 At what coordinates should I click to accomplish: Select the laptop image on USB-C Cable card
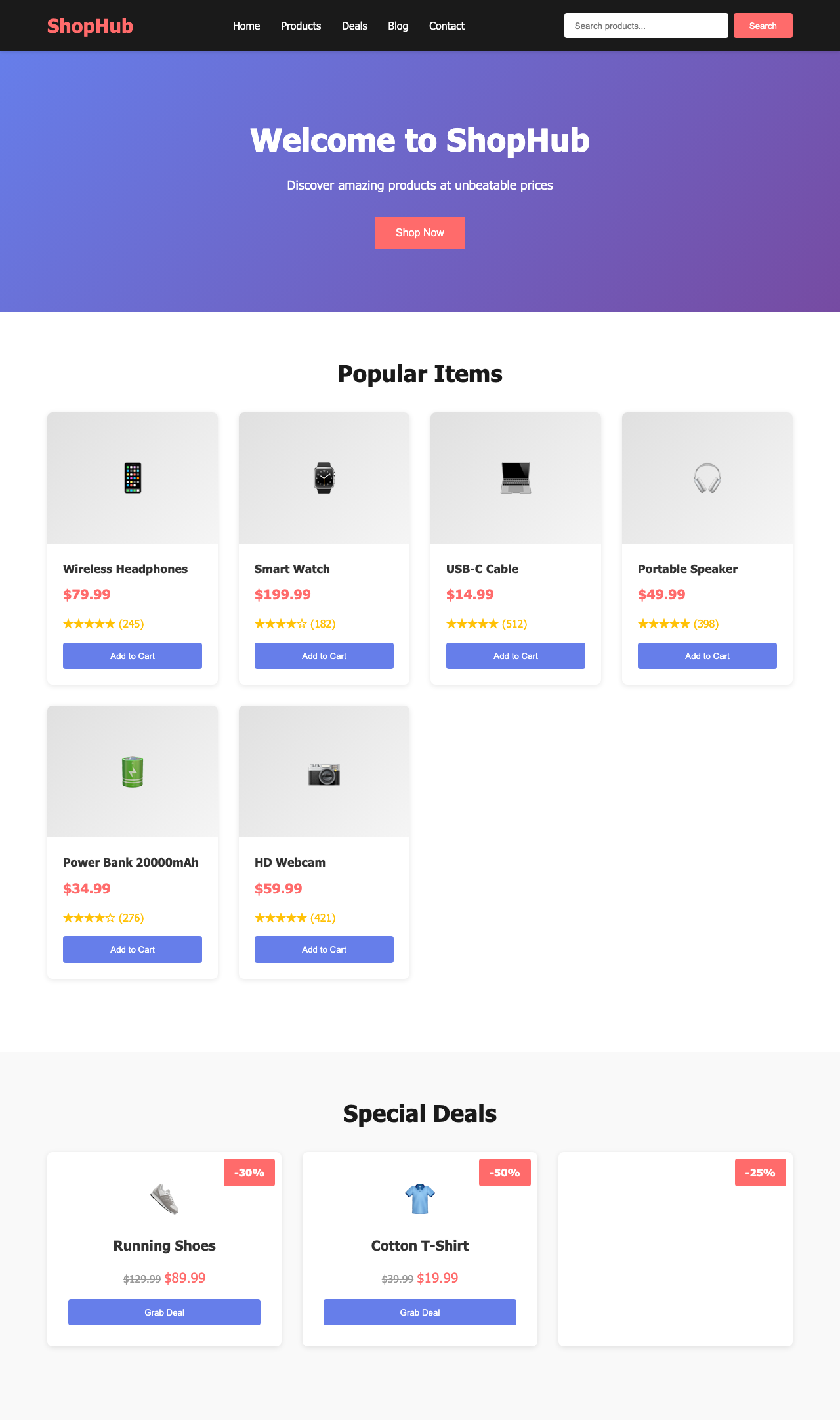tap(515, 477)
